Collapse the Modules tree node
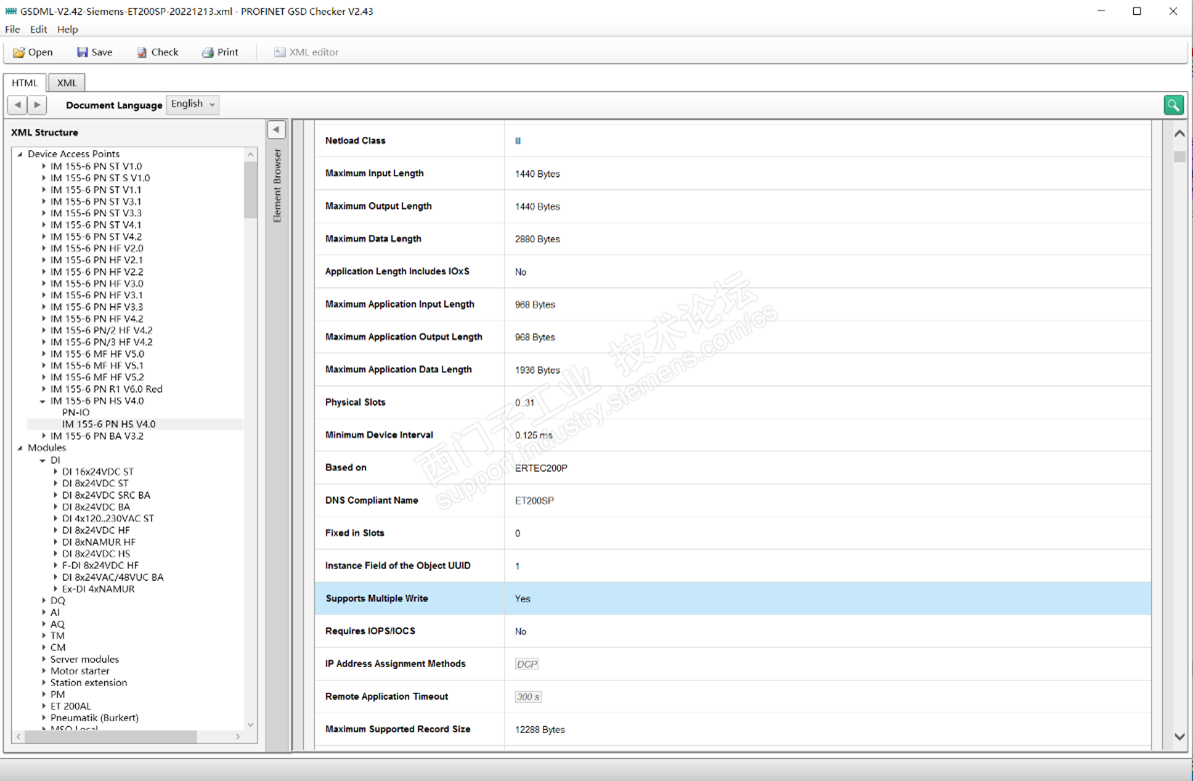 20,448
